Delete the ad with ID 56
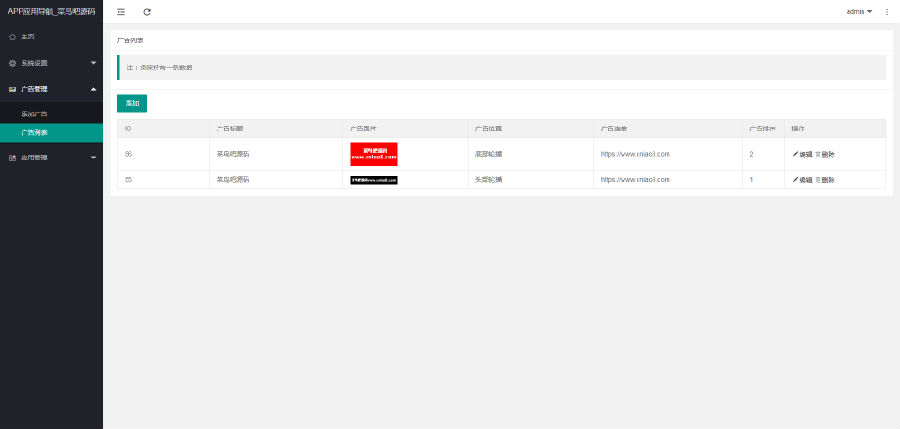 pos(825,154)
